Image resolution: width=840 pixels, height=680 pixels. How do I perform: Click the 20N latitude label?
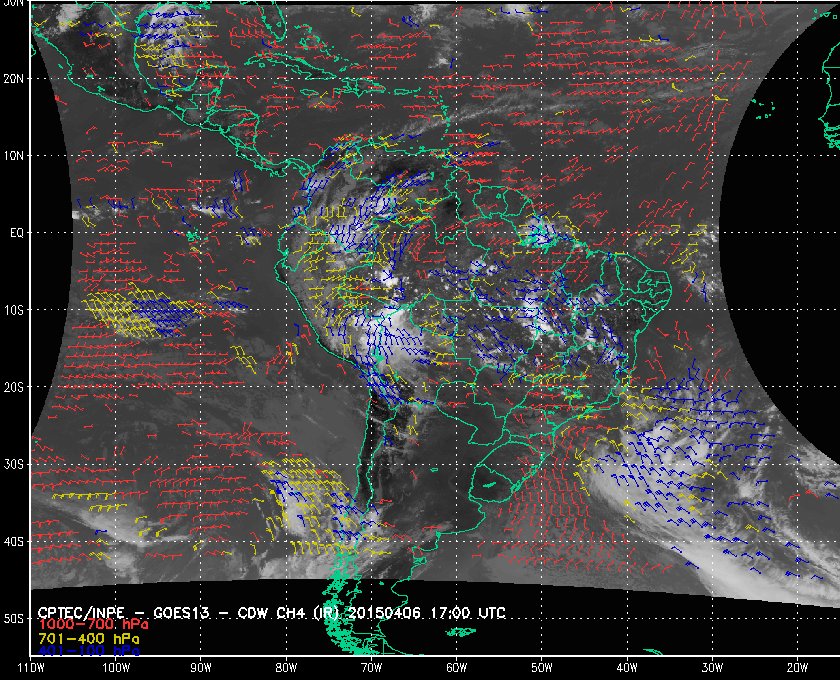point(13,78)
